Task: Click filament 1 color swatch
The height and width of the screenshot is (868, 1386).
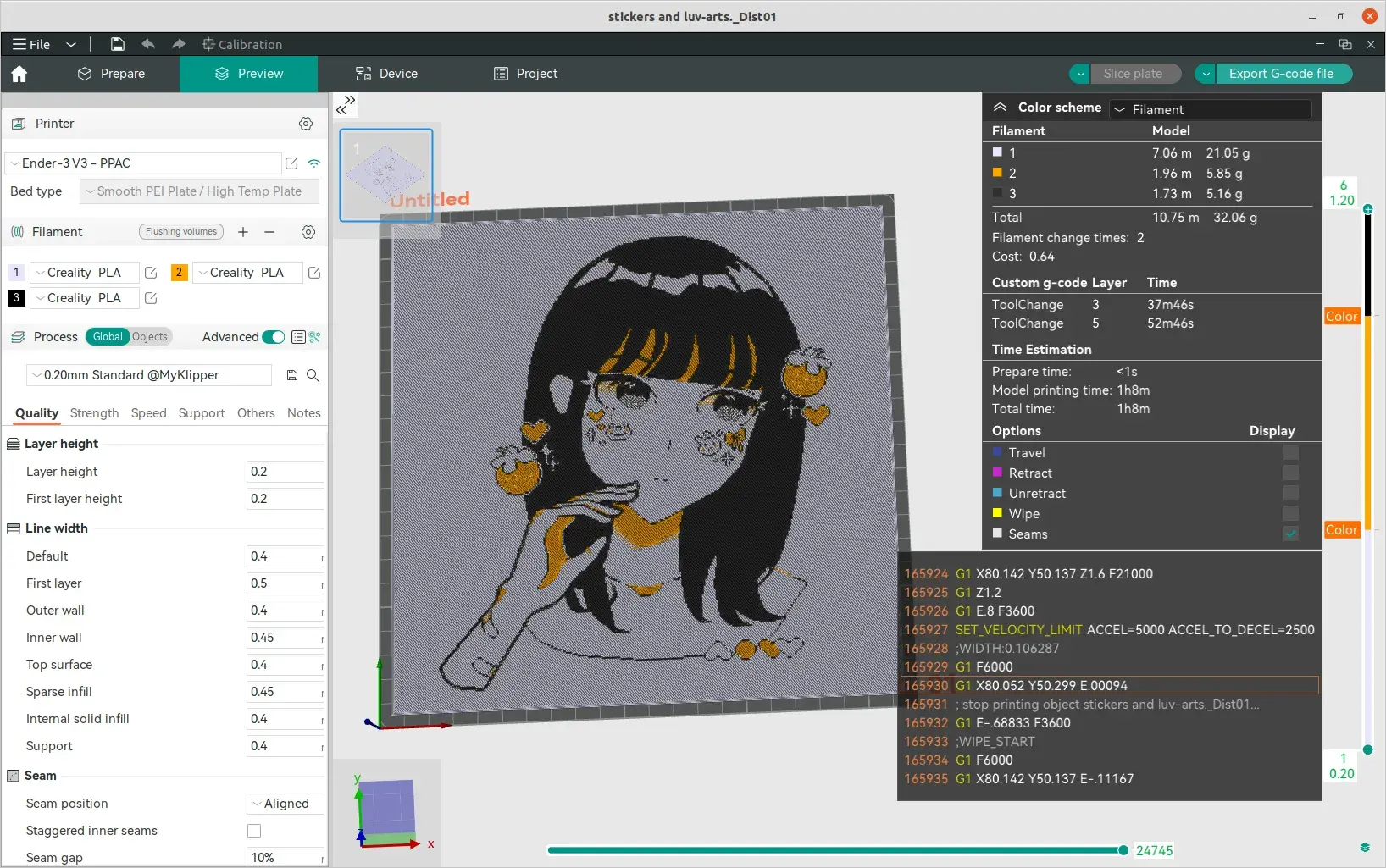Action: tap(16, 273)
